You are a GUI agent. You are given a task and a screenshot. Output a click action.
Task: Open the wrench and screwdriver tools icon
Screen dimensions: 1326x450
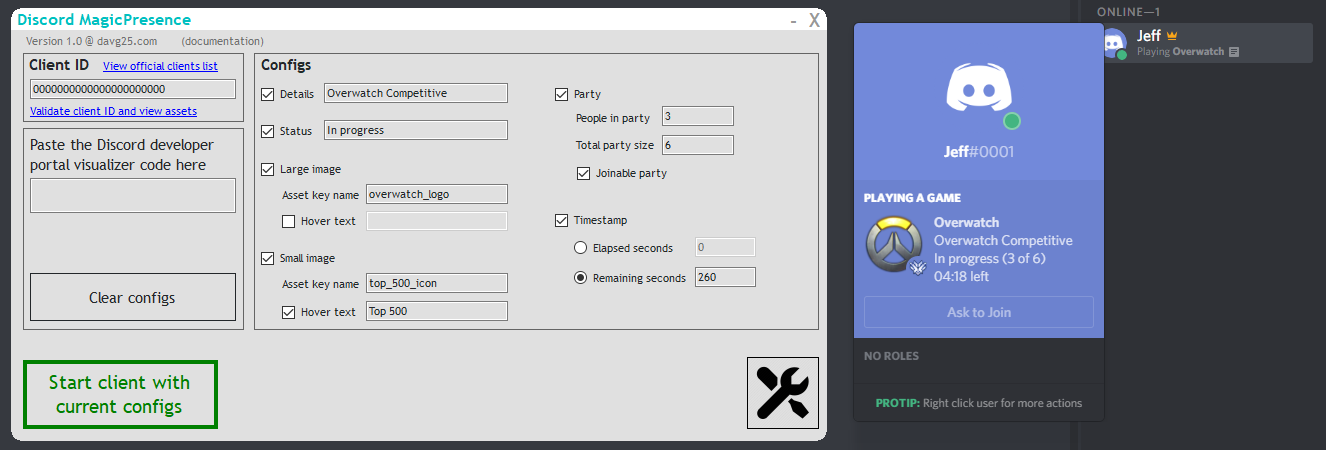click(782, 393)
